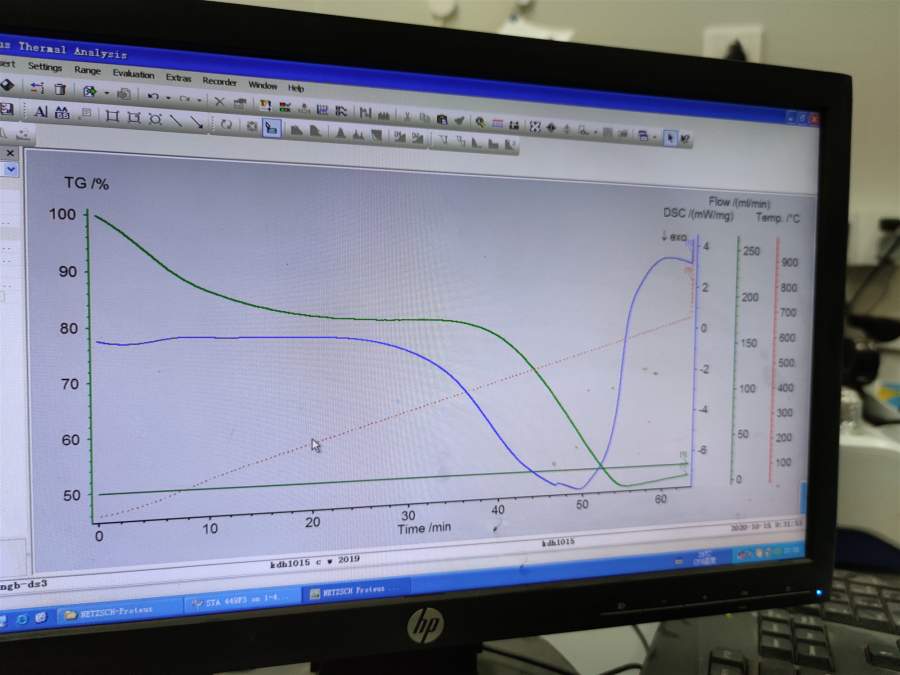This screenshot has height=675, width=900.
Task: Open the Evaluation menu
Action: (133, 73)
